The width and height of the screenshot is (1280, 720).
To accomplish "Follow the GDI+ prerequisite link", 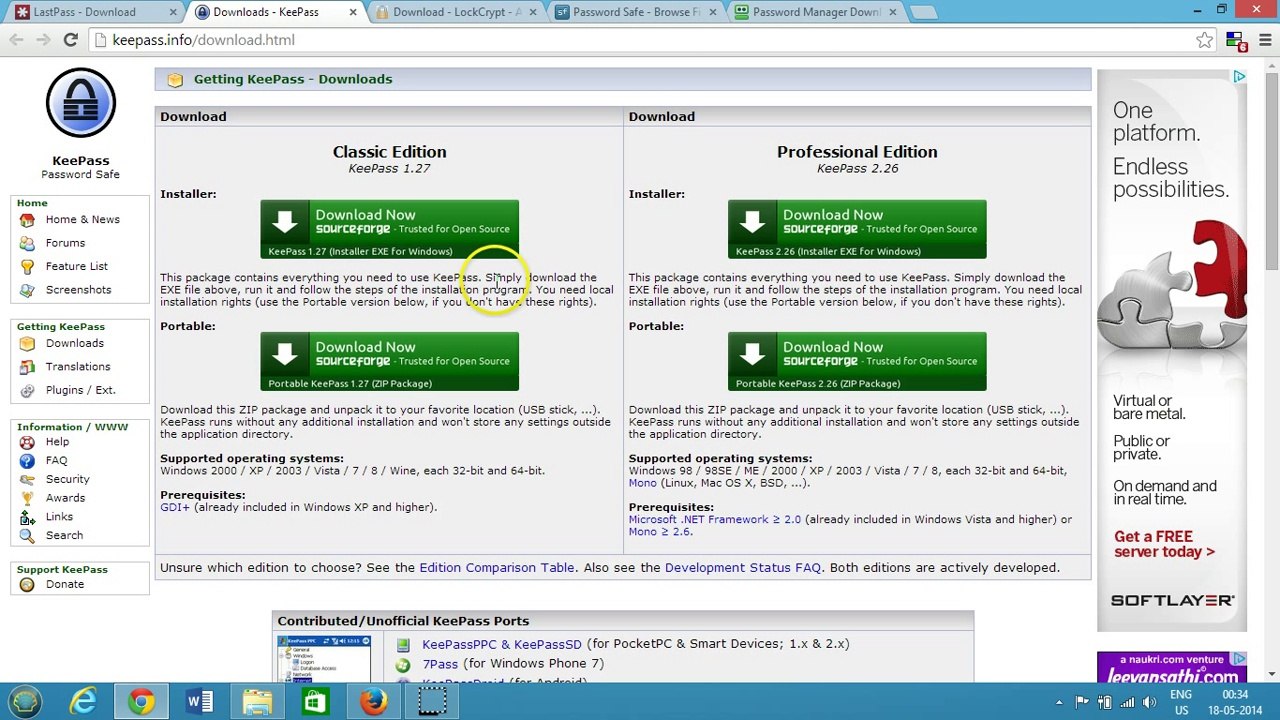I will (174, 507).
